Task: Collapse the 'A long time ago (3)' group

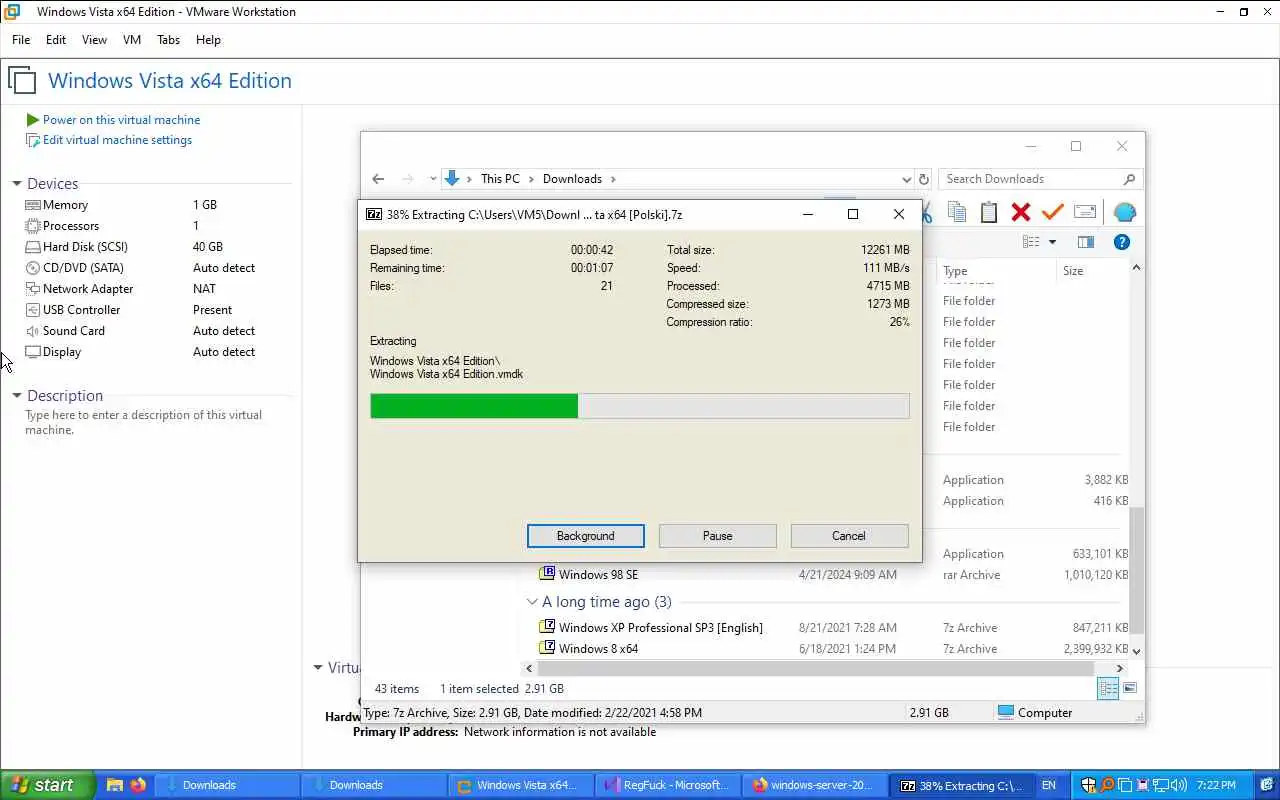Action: [532, 602]
